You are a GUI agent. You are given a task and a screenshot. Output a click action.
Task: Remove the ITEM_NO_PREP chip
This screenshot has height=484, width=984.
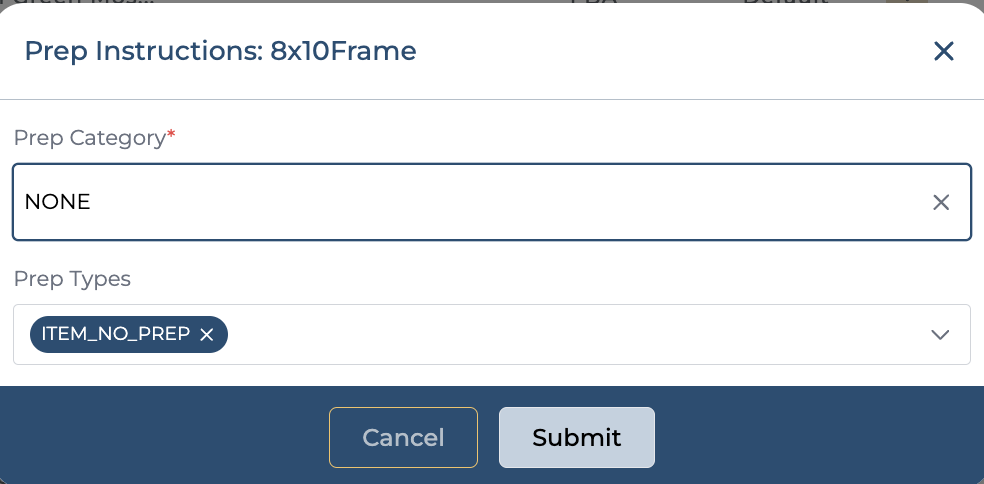[207, 335]
